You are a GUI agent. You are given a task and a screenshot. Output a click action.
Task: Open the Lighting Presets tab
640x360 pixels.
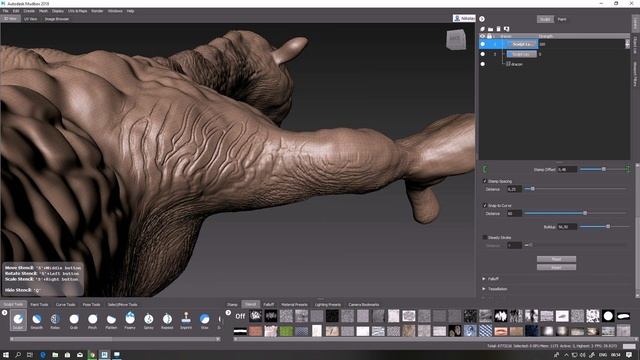328,304
